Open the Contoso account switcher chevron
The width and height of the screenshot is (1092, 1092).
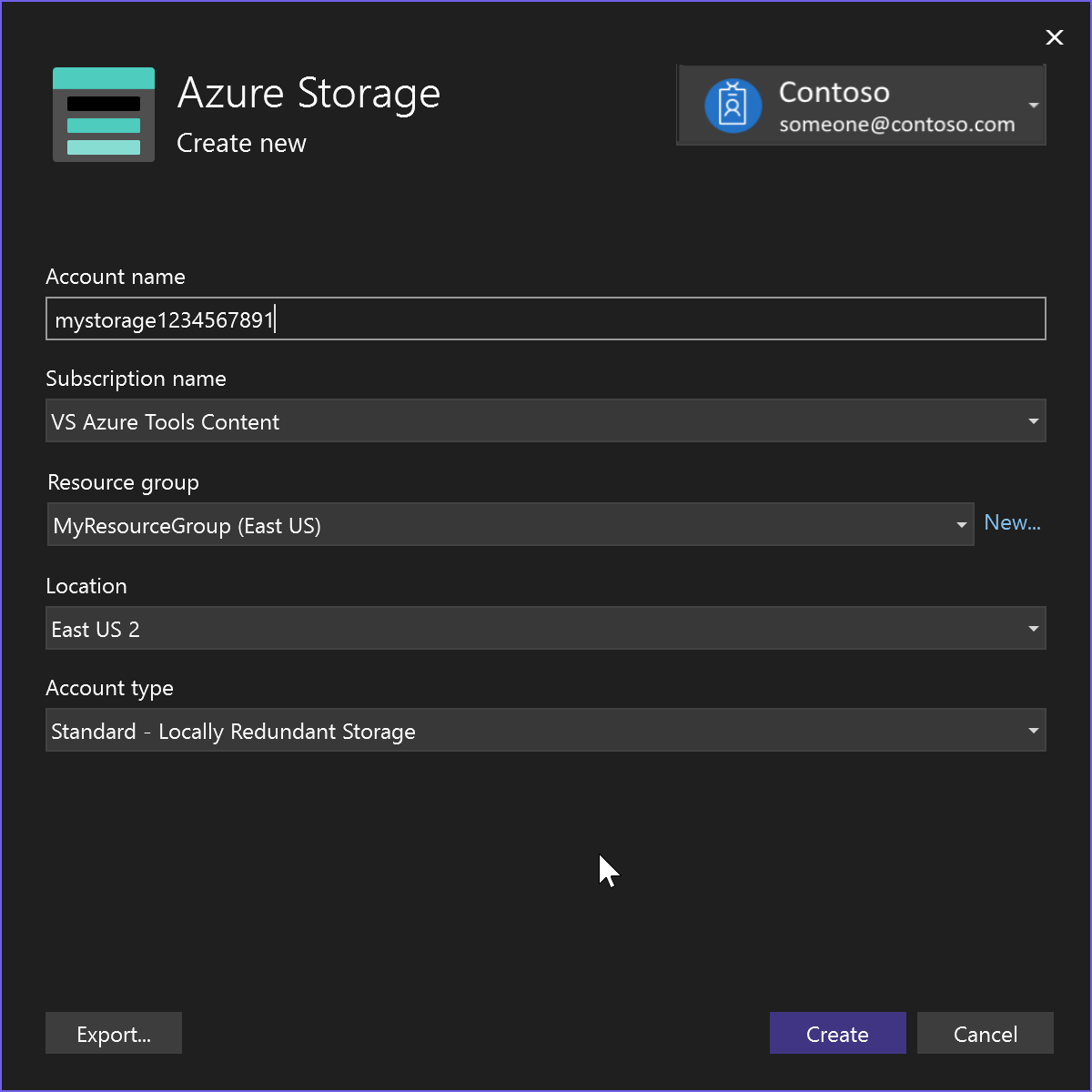[1034, 105]
